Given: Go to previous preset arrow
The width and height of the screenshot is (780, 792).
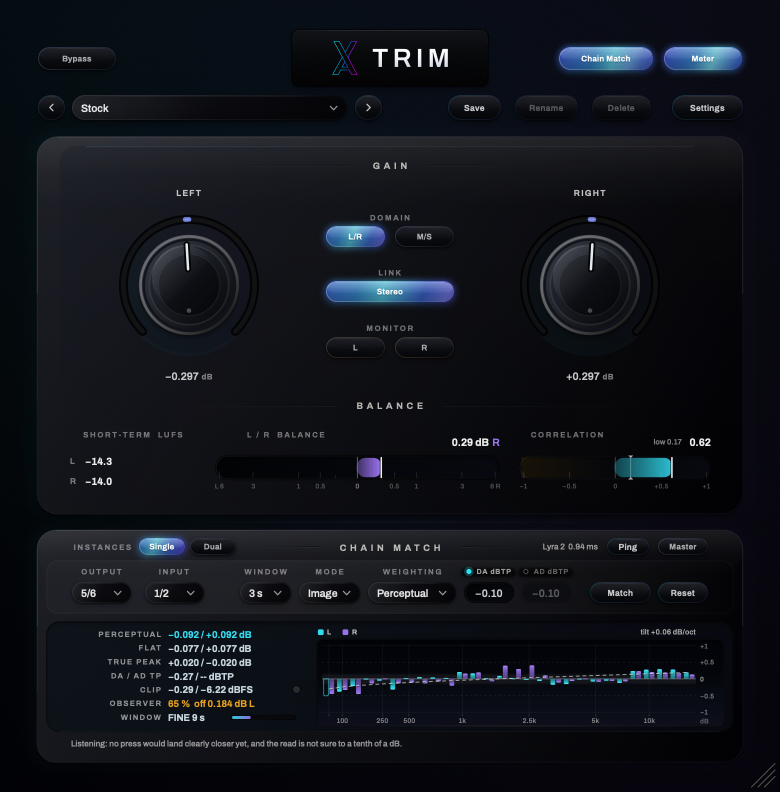Looking at the screenshot, I should coord(52,108).
